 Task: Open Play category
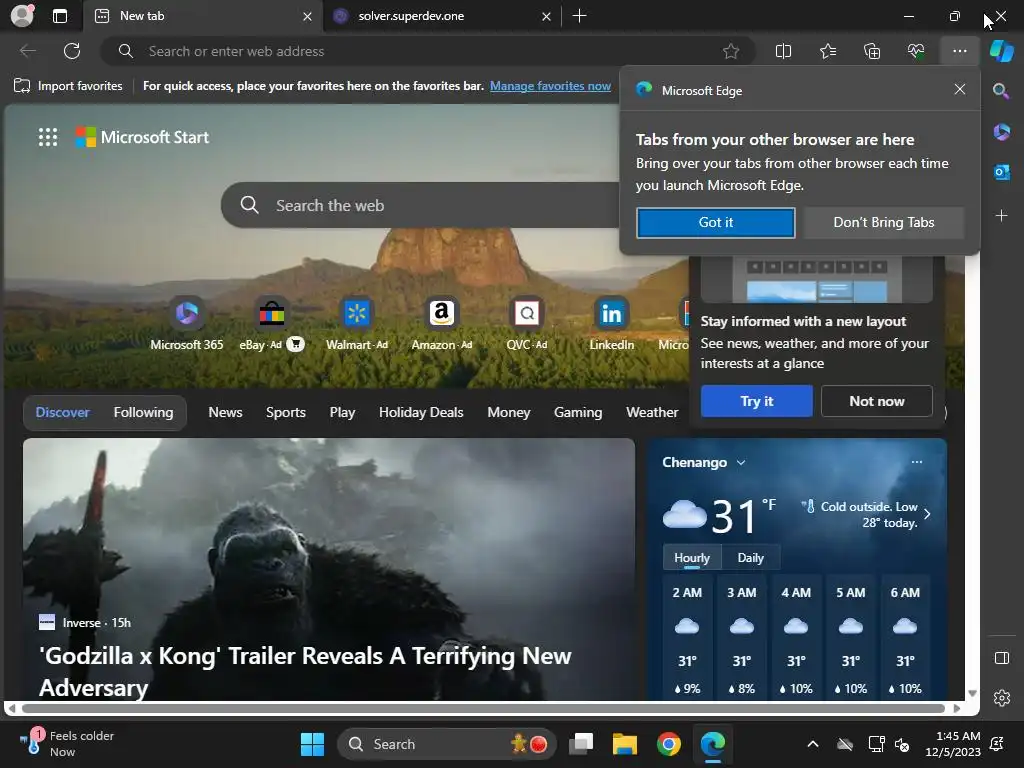(x=342, y=412)
